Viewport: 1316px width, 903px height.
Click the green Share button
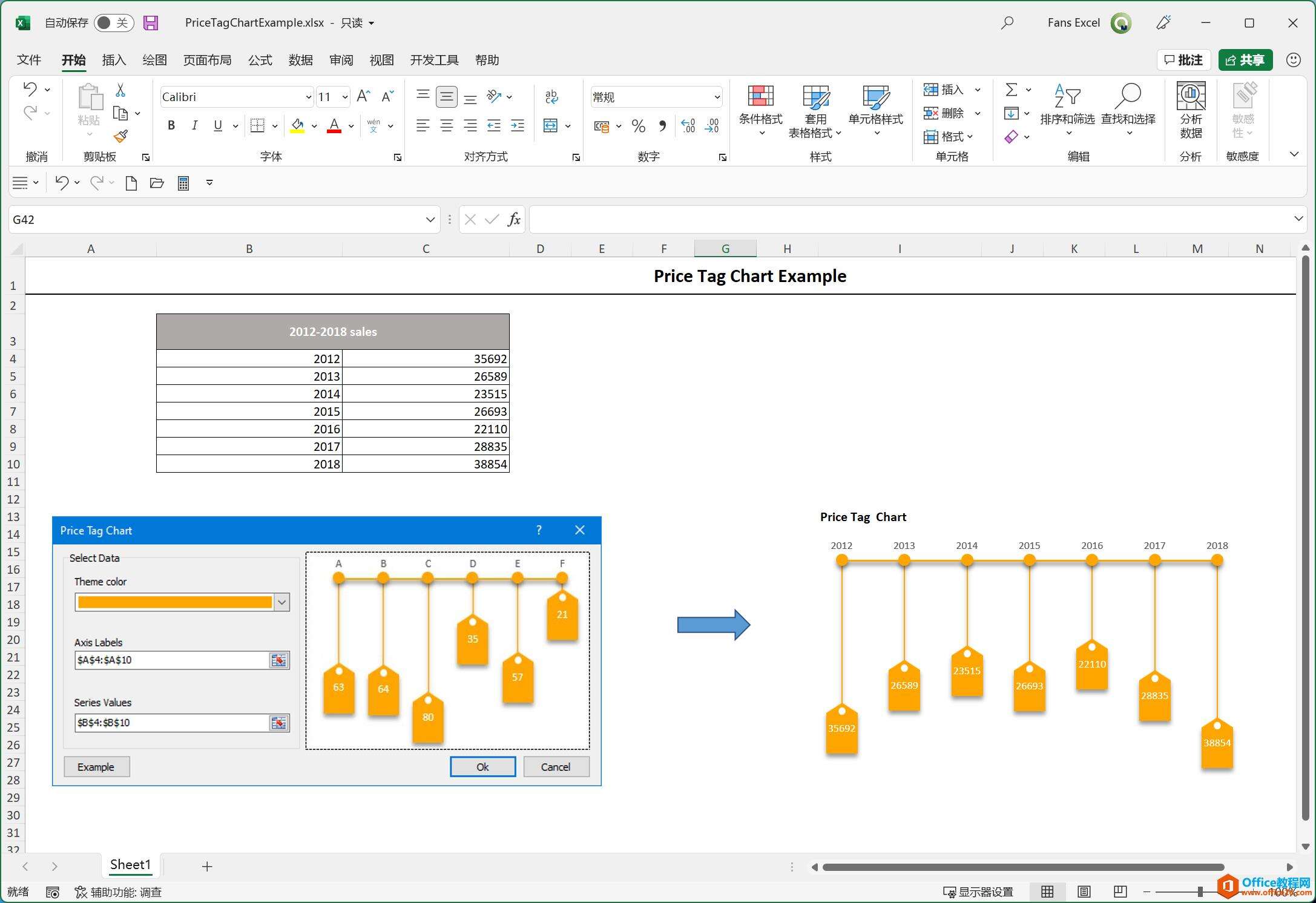coord(1245,60)
